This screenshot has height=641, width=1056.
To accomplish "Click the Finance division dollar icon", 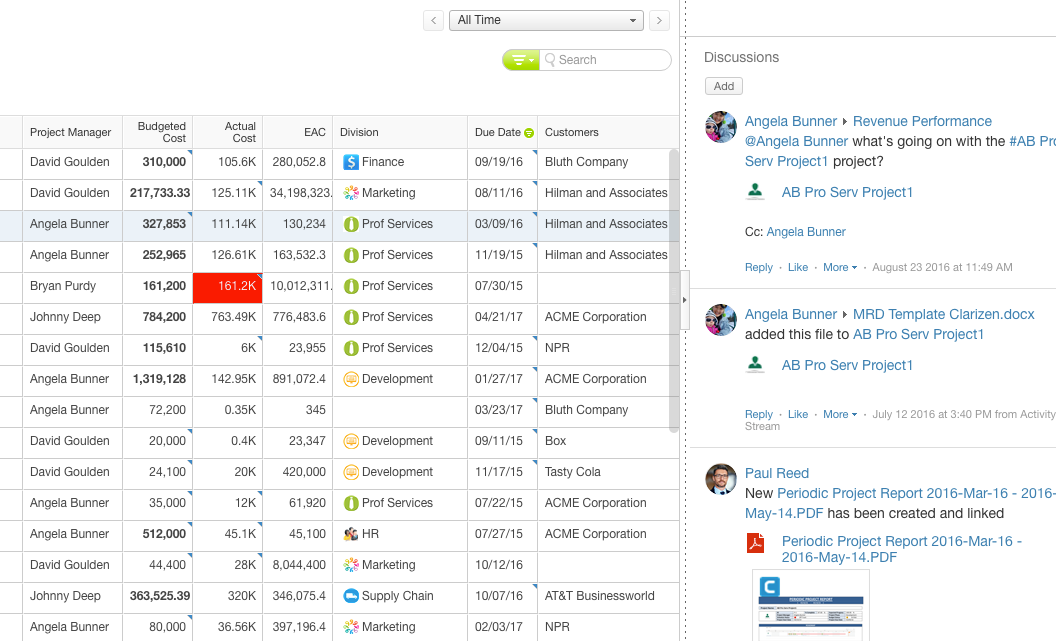I will [x=351, y=162].
